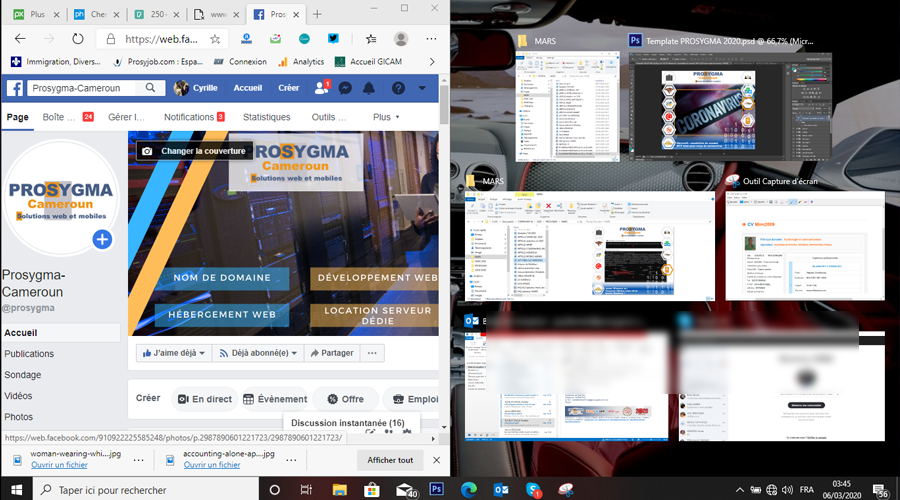Click the Facebook logo icon
This screenshot has height=500, width=900.
click(x=15, y=88)
